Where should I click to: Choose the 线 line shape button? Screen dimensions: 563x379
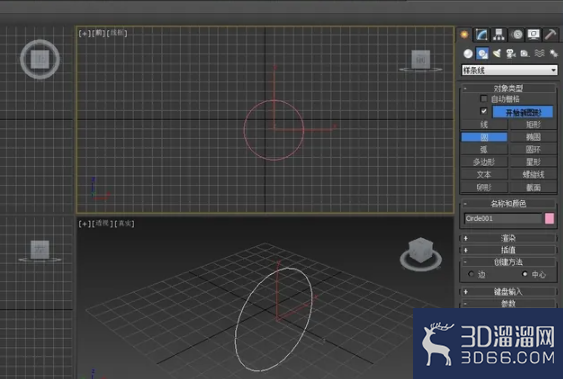pos(484,125)
